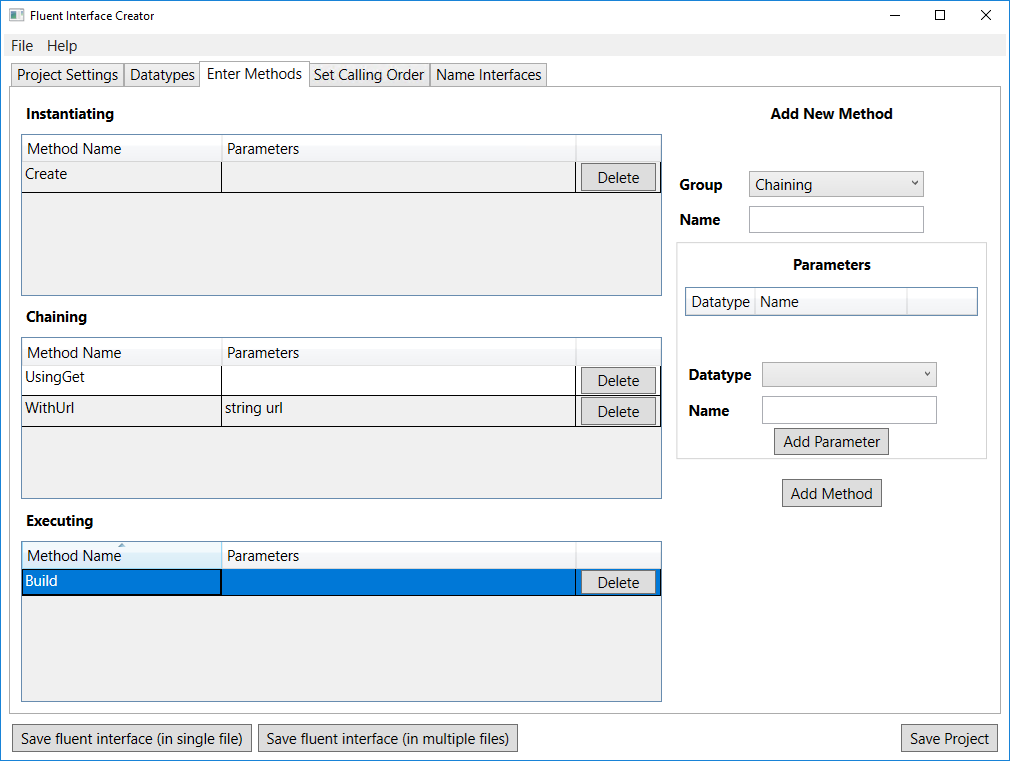Click Parameters header in Chaining table

tap(399, 352)
